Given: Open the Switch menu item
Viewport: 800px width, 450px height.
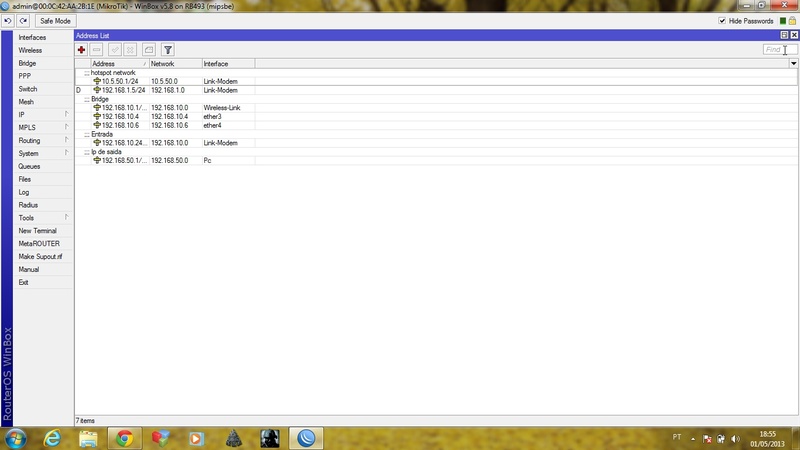Looking at the screenshot, I should pyautogui.click(x=28, y=89).
